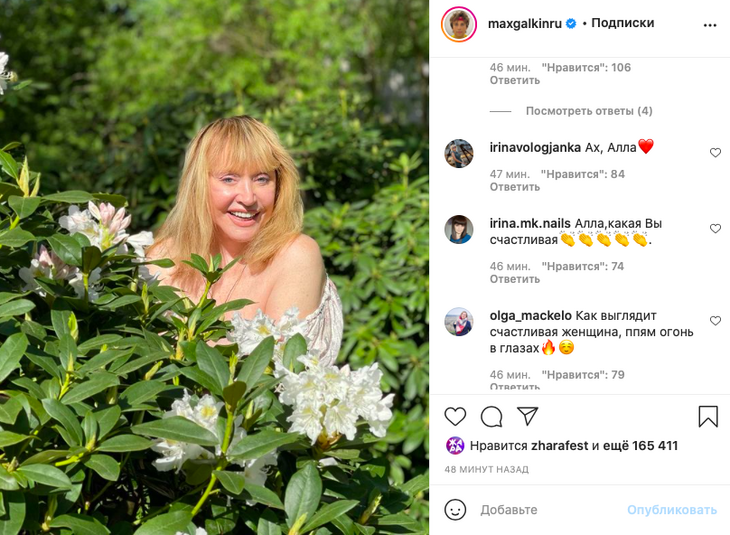Open the comment bubble icon
The height and width of the screenshot is (535, 730).
pos(491,416)
